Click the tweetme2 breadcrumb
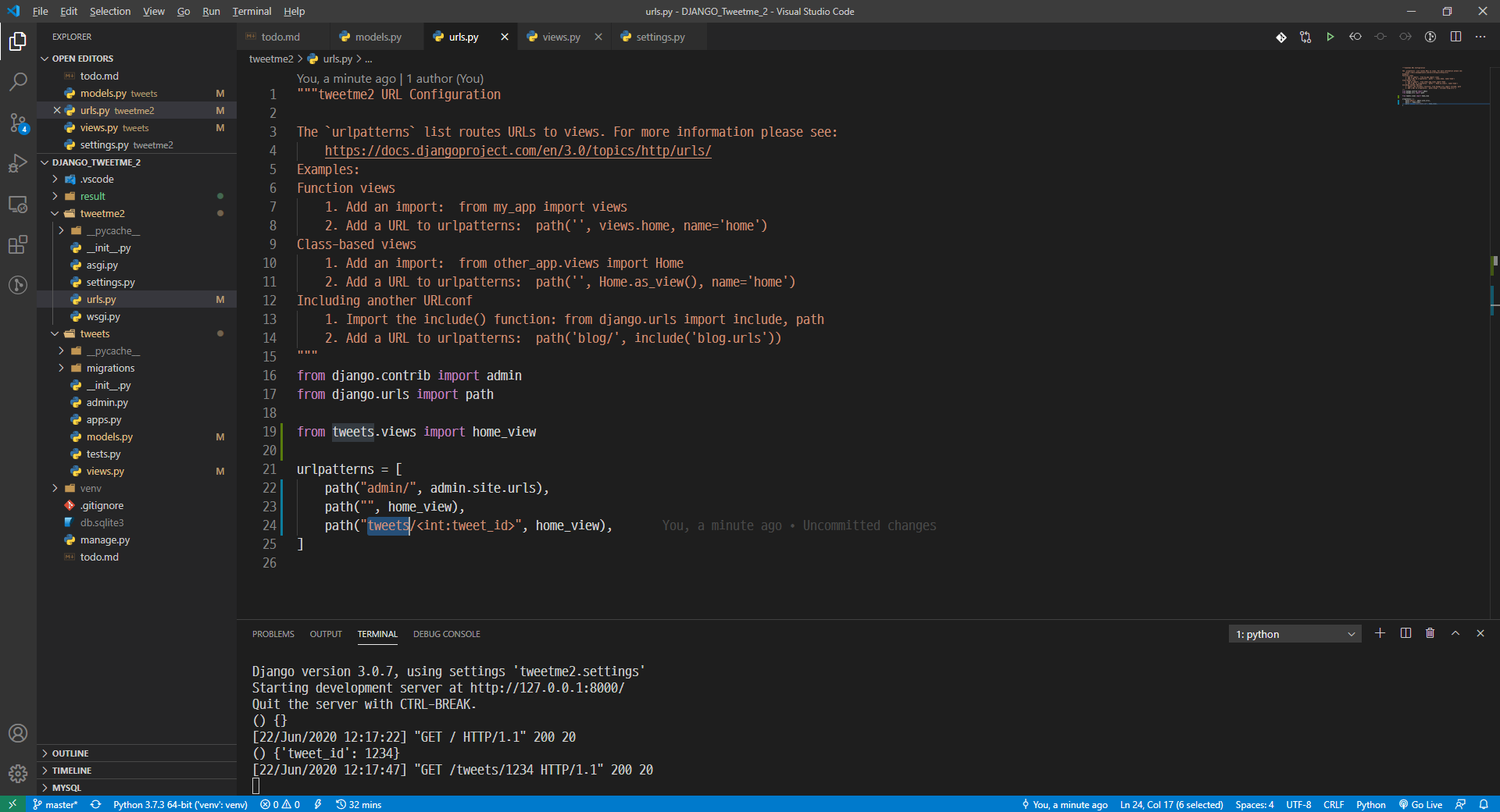 click(x=271, y=59)
